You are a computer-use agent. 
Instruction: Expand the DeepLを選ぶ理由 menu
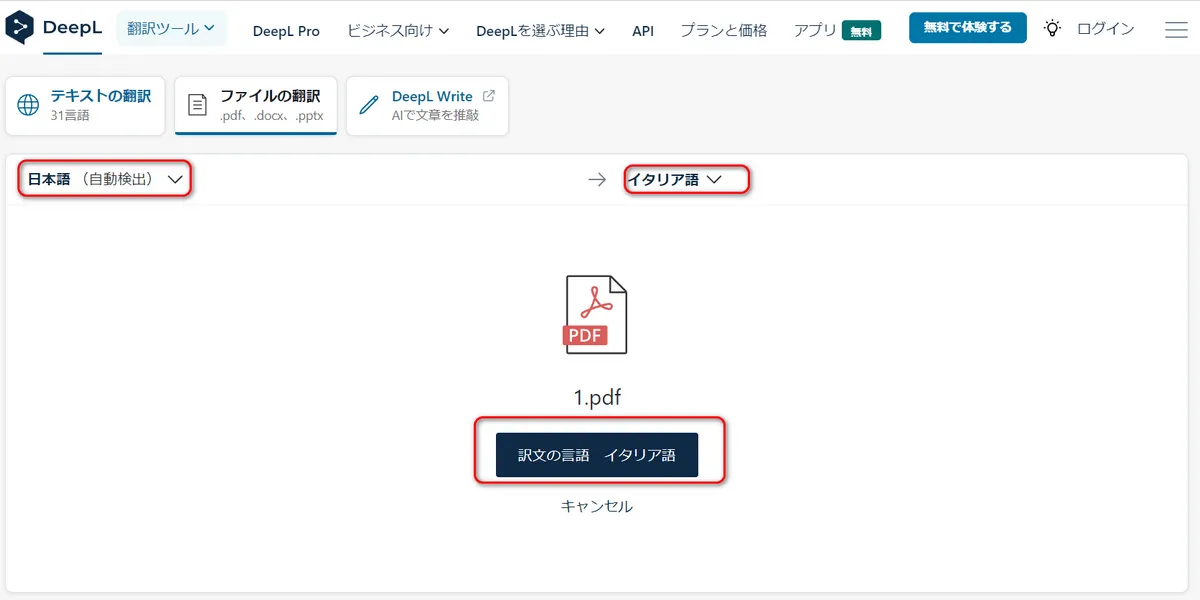pos(540,31)
